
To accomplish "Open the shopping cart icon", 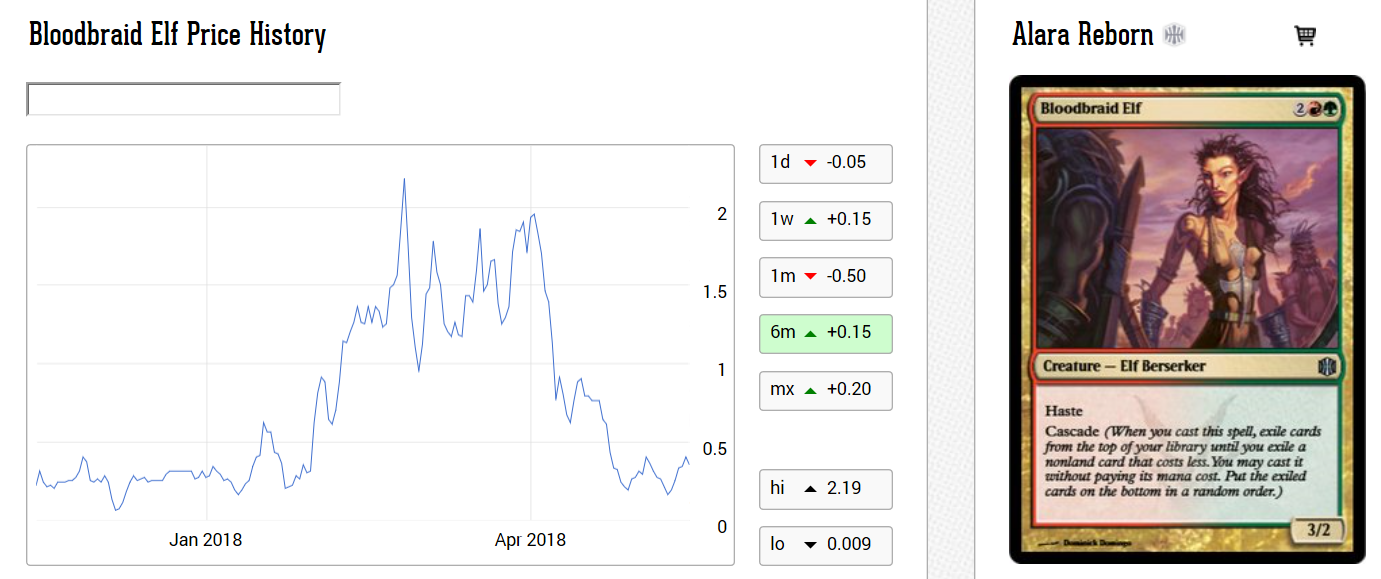I will (x=1304, y=36).
